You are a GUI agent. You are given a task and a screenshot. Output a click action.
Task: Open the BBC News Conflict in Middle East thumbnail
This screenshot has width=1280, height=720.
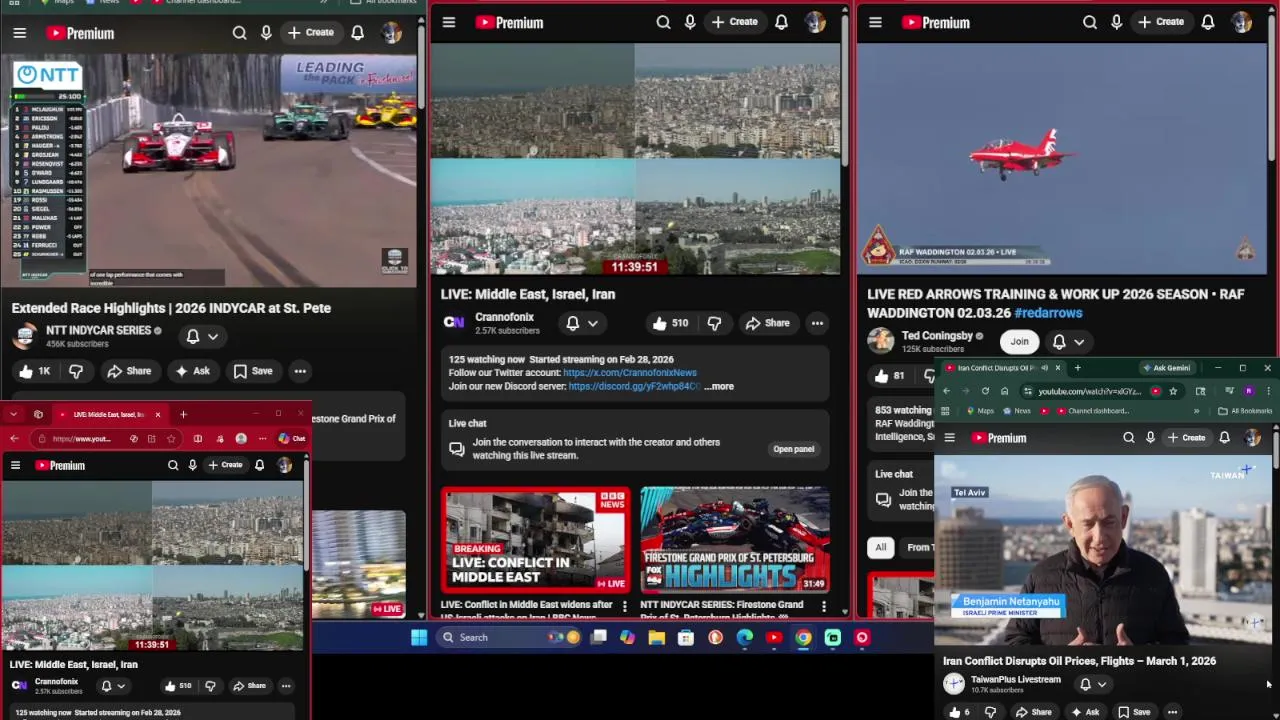[x=536, y=541]
